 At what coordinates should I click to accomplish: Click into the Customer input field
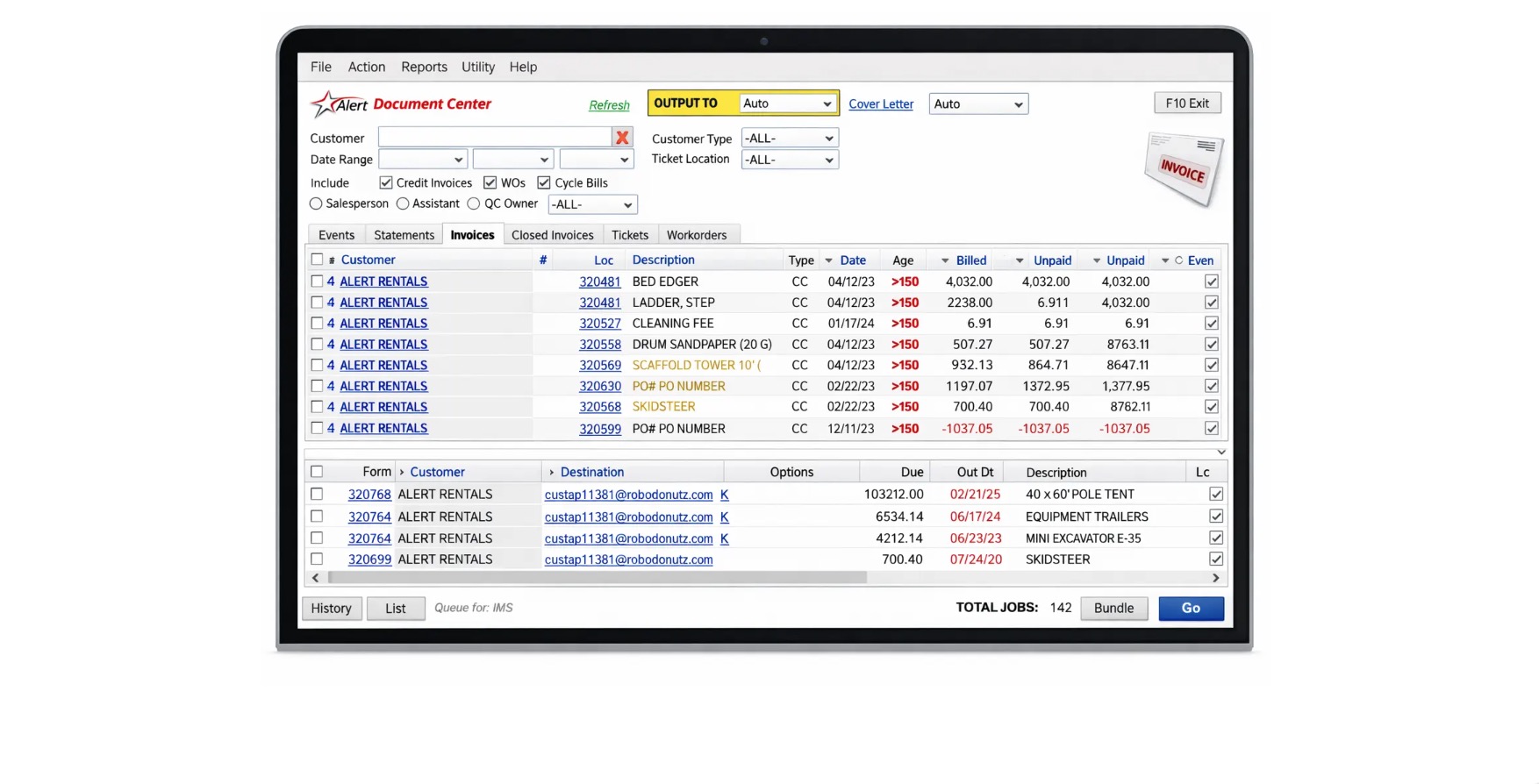pyautogui.click(x=495, y=138)
